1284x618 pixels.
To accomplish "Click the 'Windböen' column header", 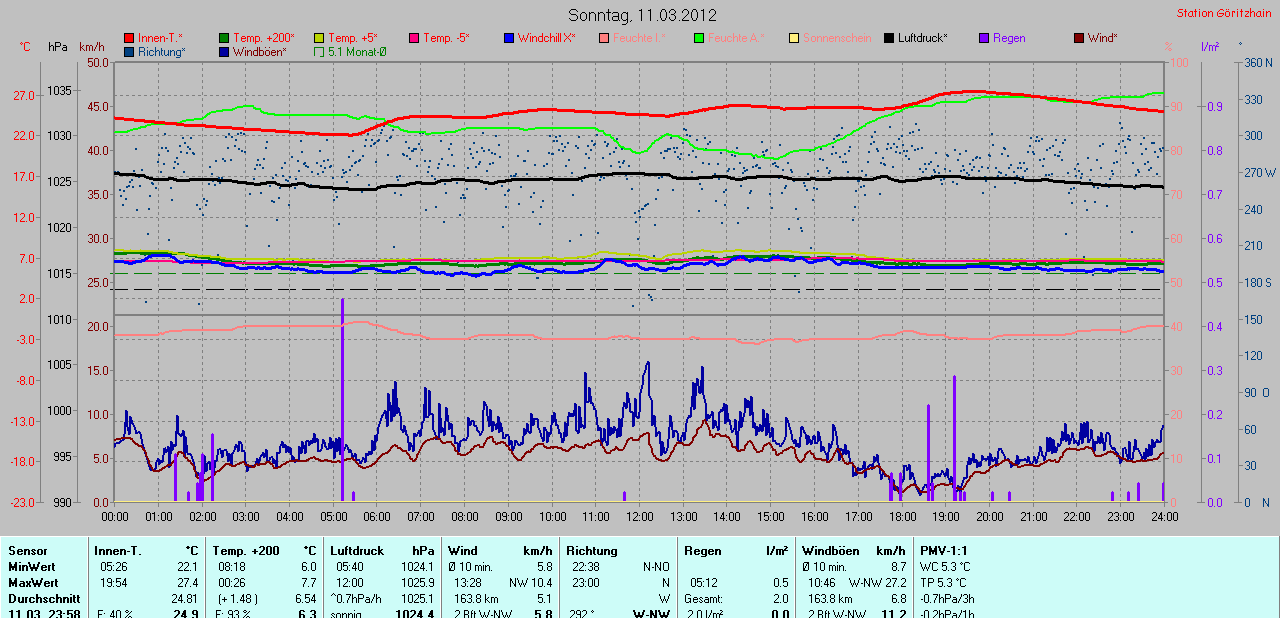I will point(829,550).
